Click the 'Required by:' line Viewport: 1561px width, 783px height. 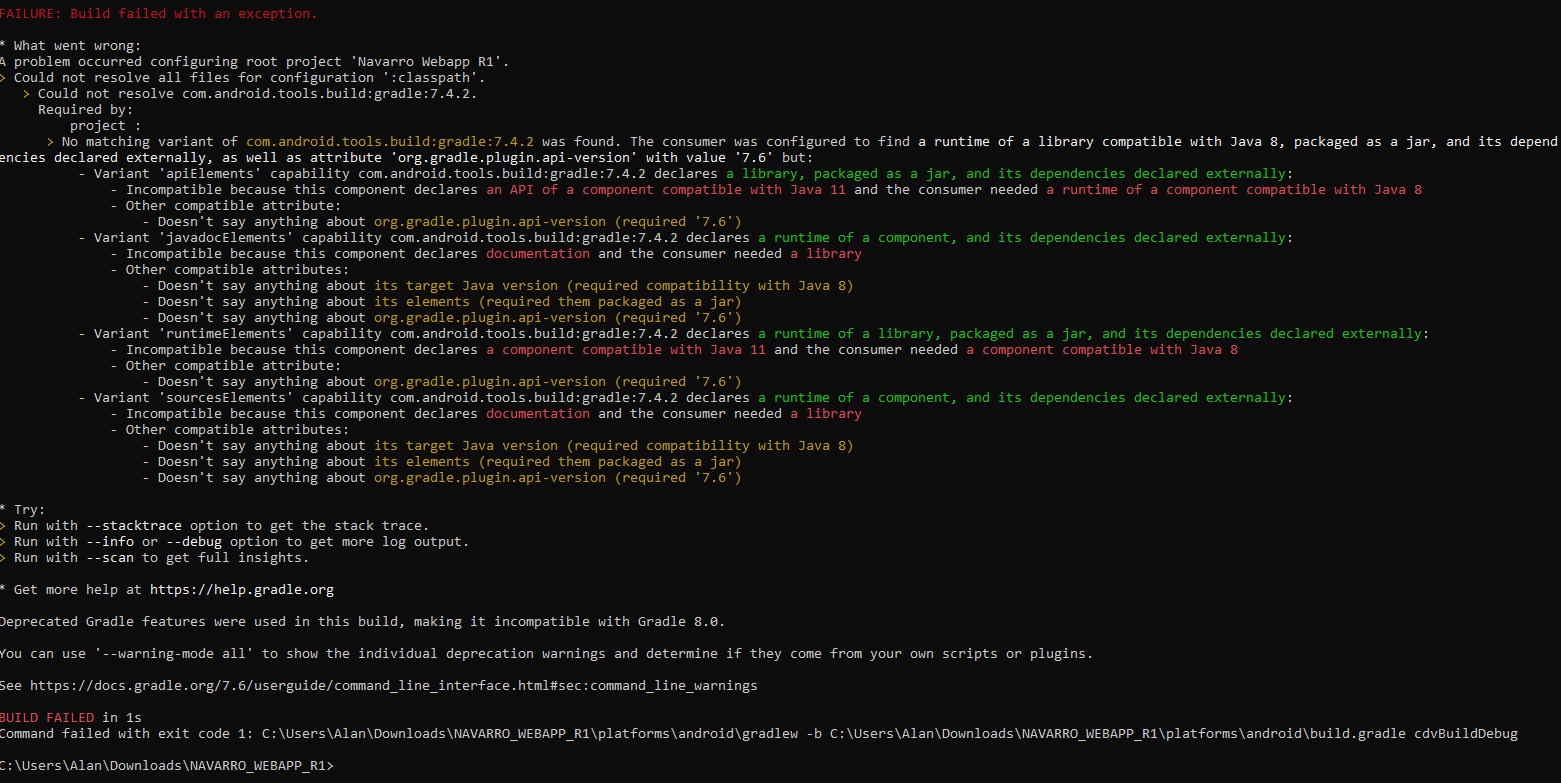tap(85, 110)
